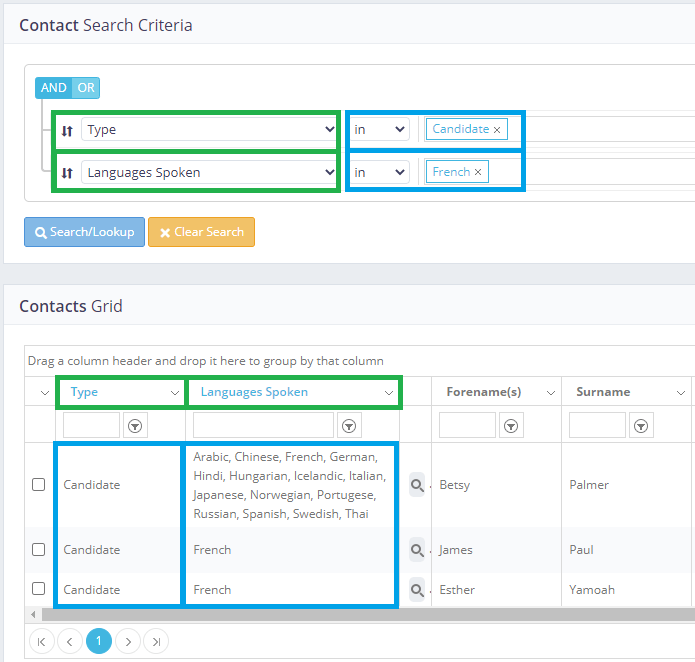The width and height of the screenshot is (695, 662).
Task: Click the horizontal scrollbar left arrow
Action: pos(33,615)
